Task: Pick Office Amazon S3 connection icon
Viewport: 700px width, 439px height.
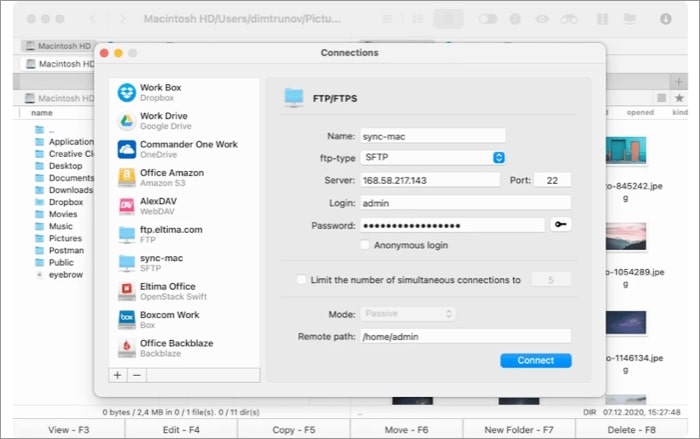Action: click(x=127, y=178)
